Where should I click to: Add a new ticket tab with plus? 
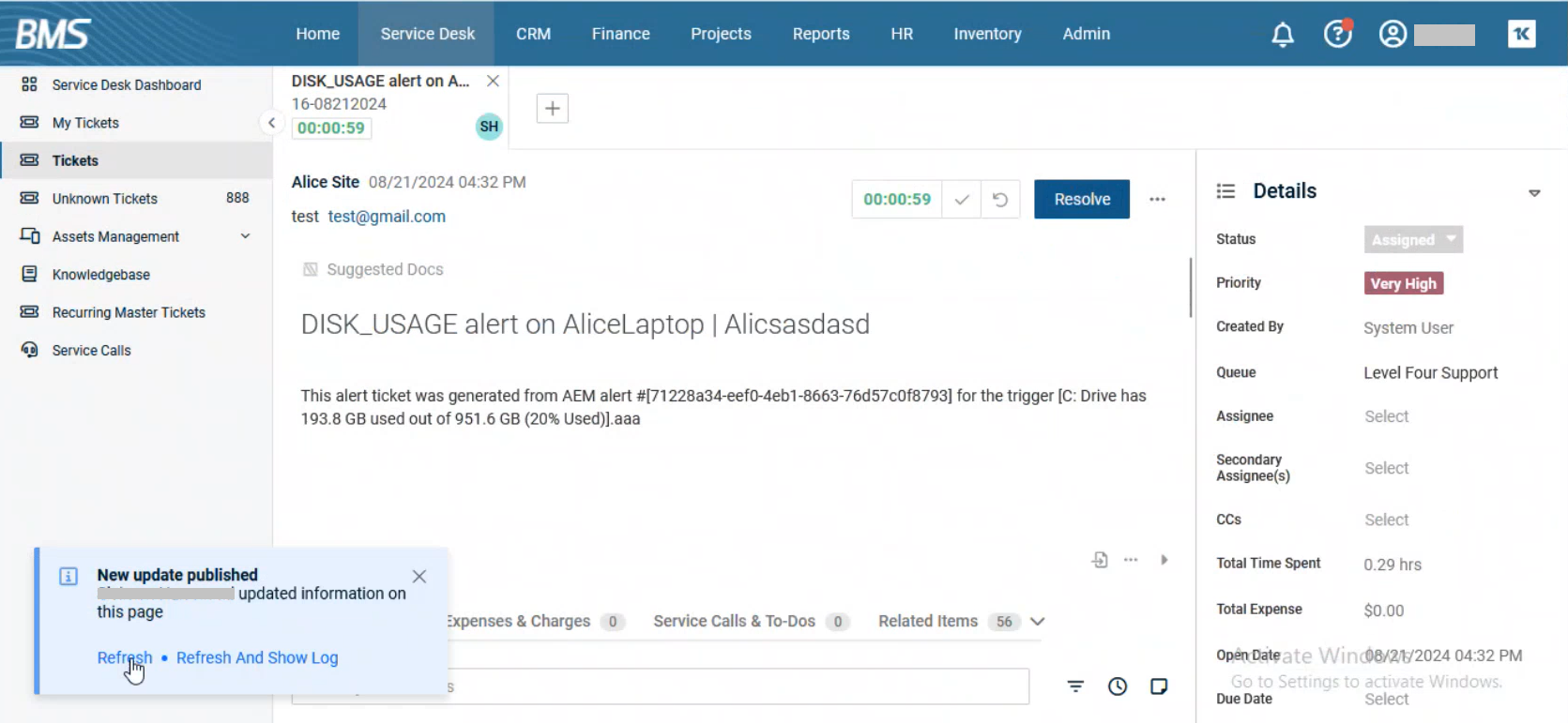(x=552, y=109)
